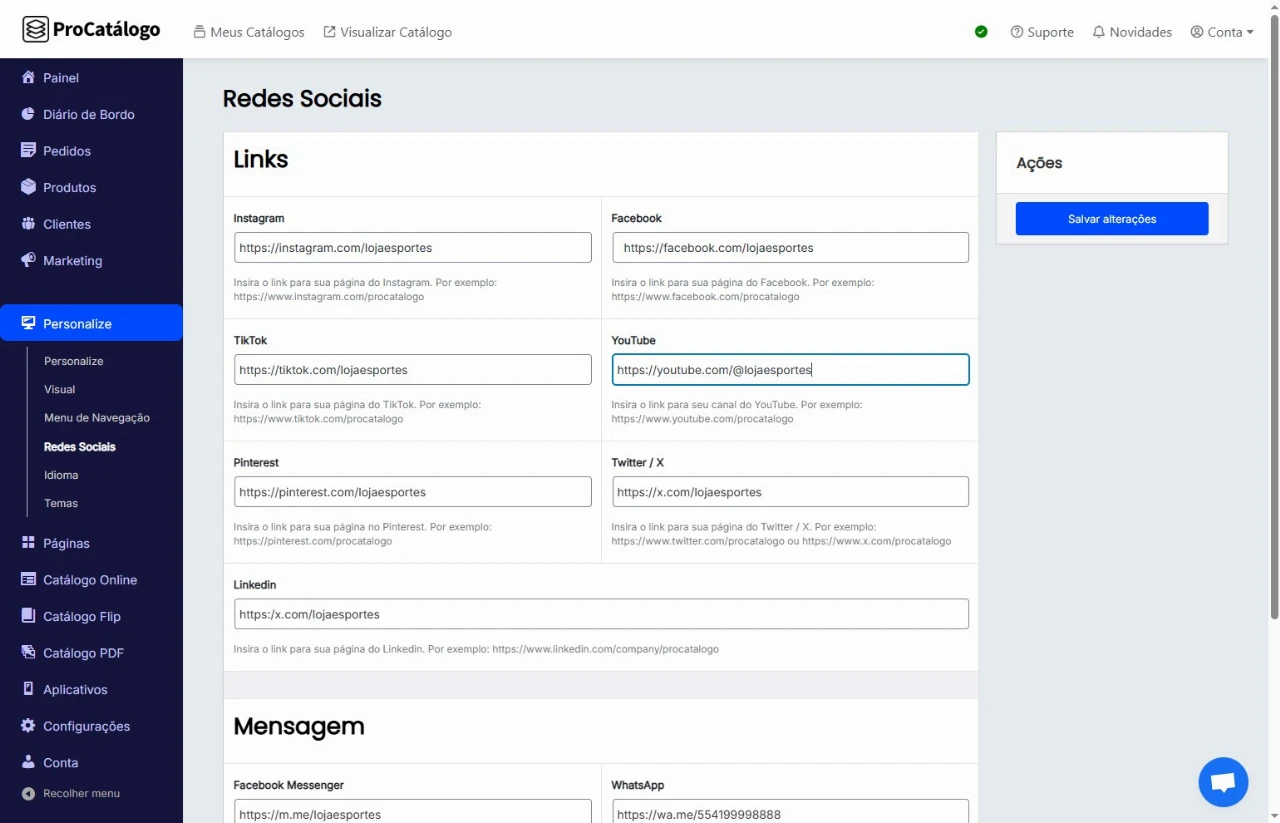Click the Novidades bell icon
This screenshot has height=823, width=1280.
pos(1099,32)
